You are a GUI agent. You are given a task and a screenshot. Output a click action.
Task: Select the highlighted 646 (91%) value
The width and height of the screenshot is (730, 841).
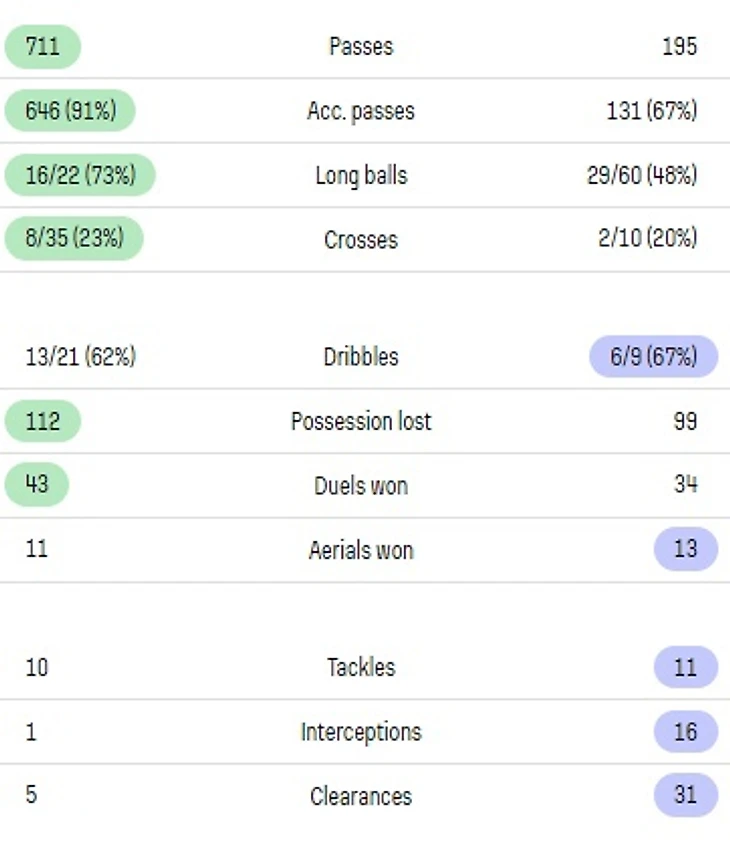(70, 111)
